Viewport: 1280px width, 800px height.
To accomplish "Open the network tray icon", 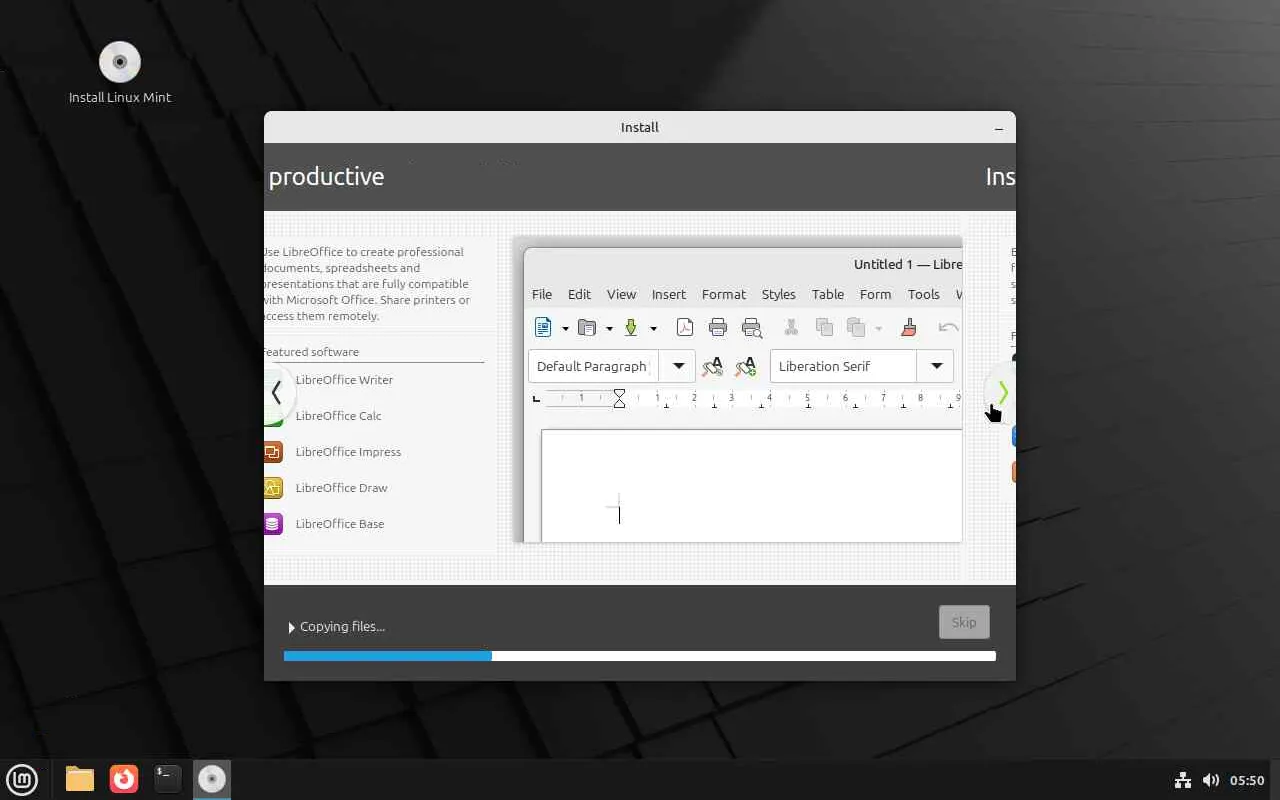I will click(1183, 780).
